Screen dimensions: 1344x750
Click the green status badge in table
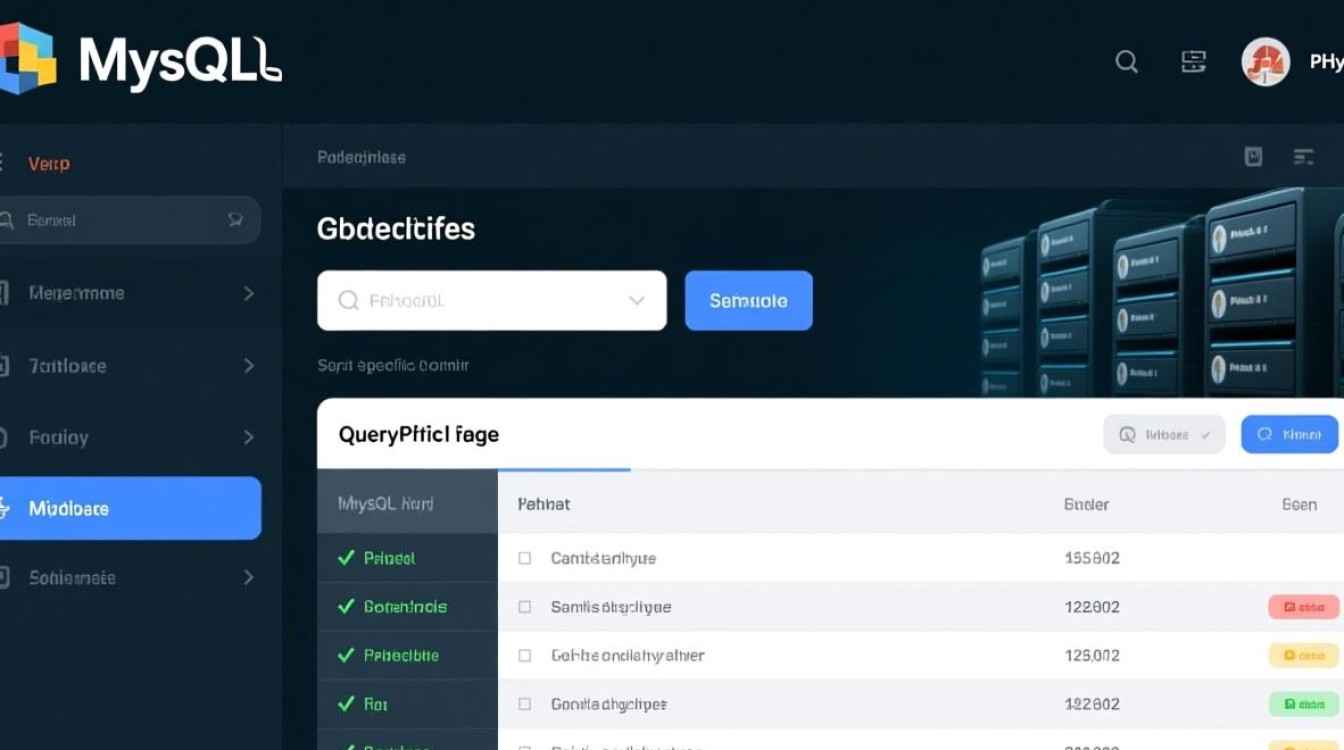[x=1303, y=704]
